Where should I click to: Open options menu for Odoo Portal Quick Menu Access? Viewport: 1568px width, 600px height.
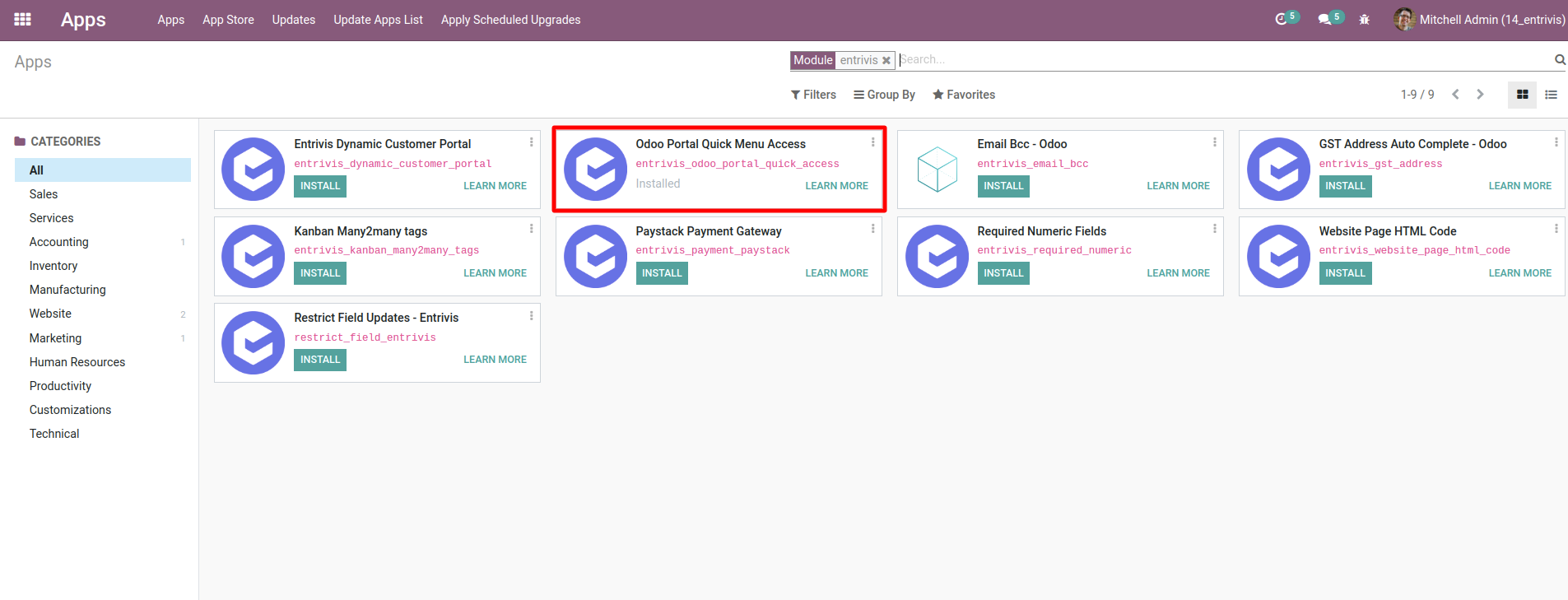873,142
